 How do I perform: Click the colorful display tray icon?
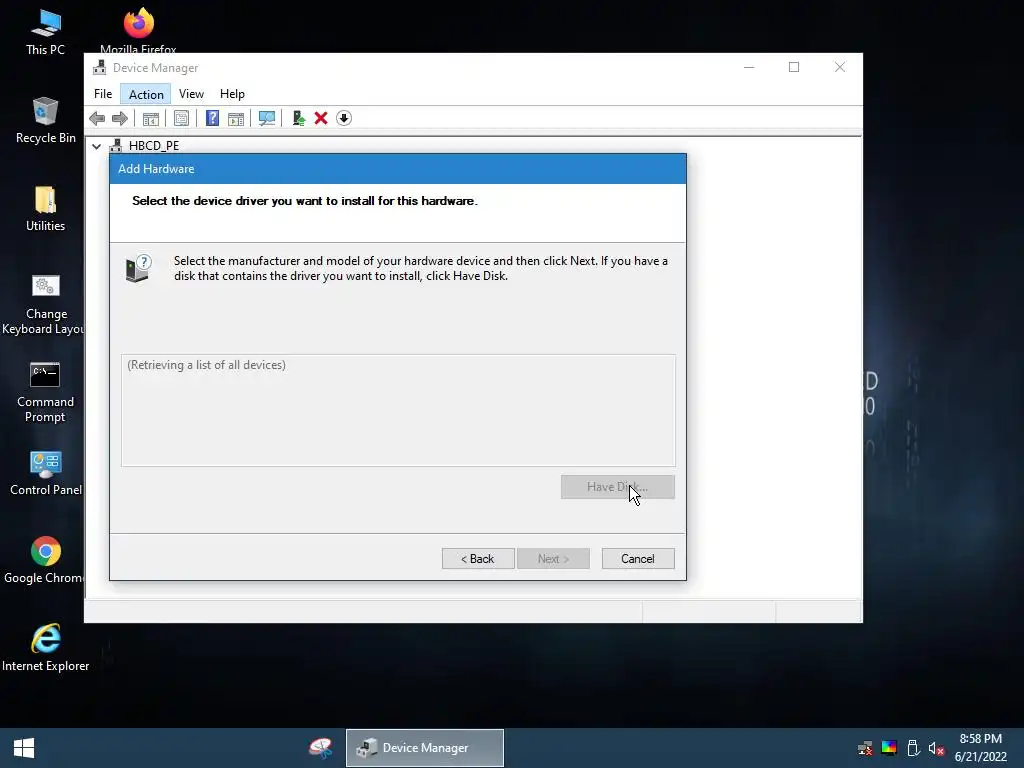[889, 748]
